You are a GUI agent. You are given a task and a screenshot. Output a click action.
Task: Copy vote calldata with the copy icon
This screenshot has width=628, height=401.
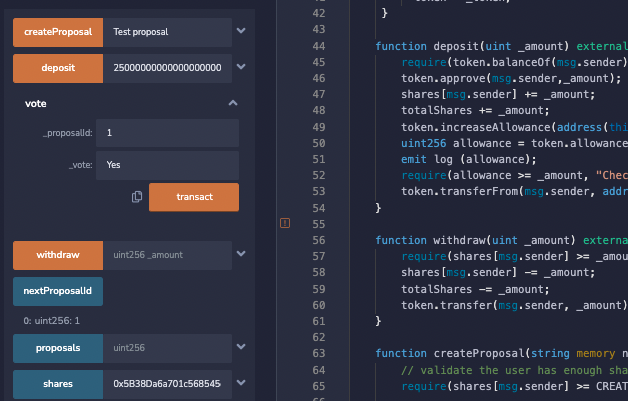(137, 197)
